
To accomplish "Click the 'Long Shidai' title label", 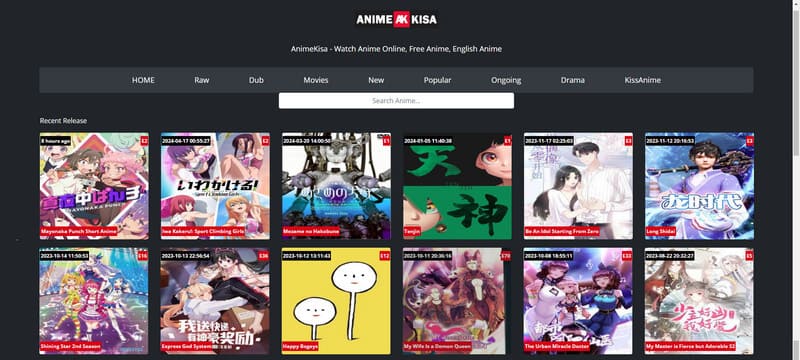I will pos(661,232).
